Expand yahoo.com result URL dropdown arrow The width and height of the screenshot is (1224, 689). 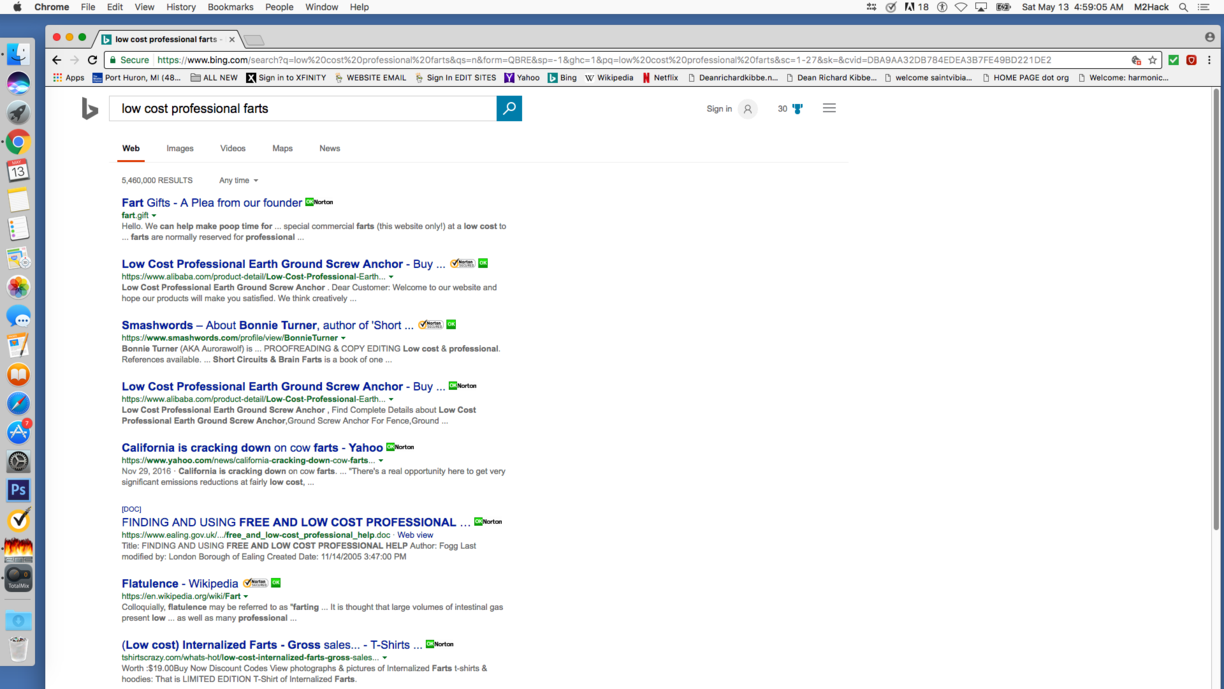click(x=381, y=461)
